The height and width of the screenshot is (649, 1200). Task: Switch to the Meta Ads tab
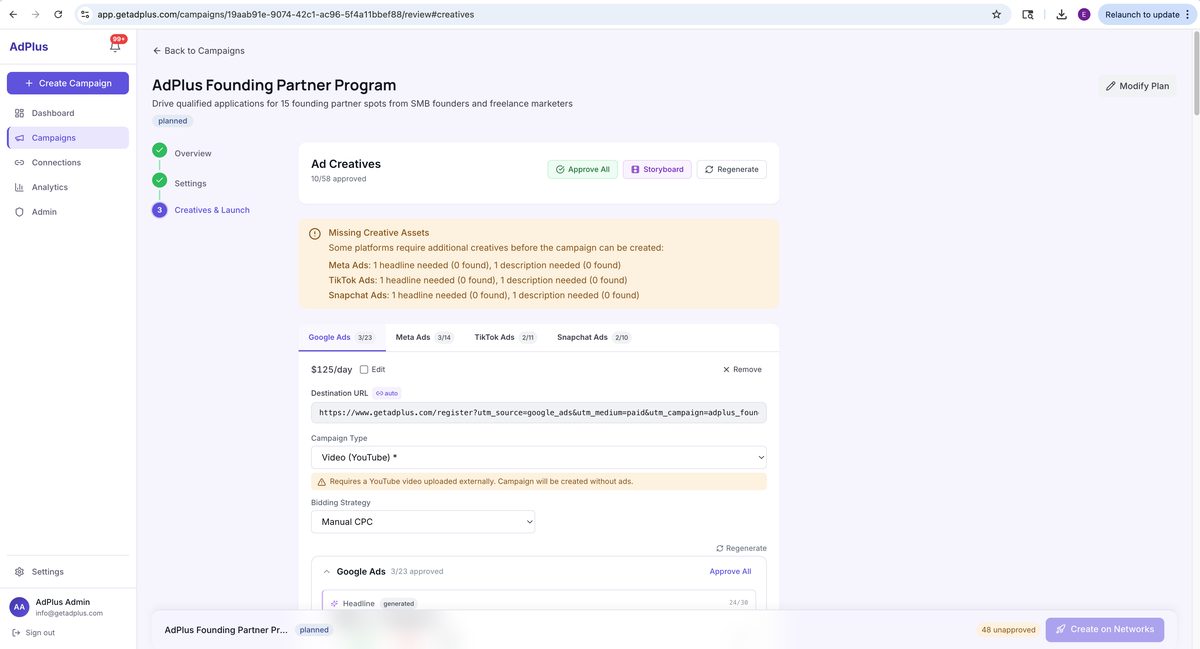click(x=423, y=337)
